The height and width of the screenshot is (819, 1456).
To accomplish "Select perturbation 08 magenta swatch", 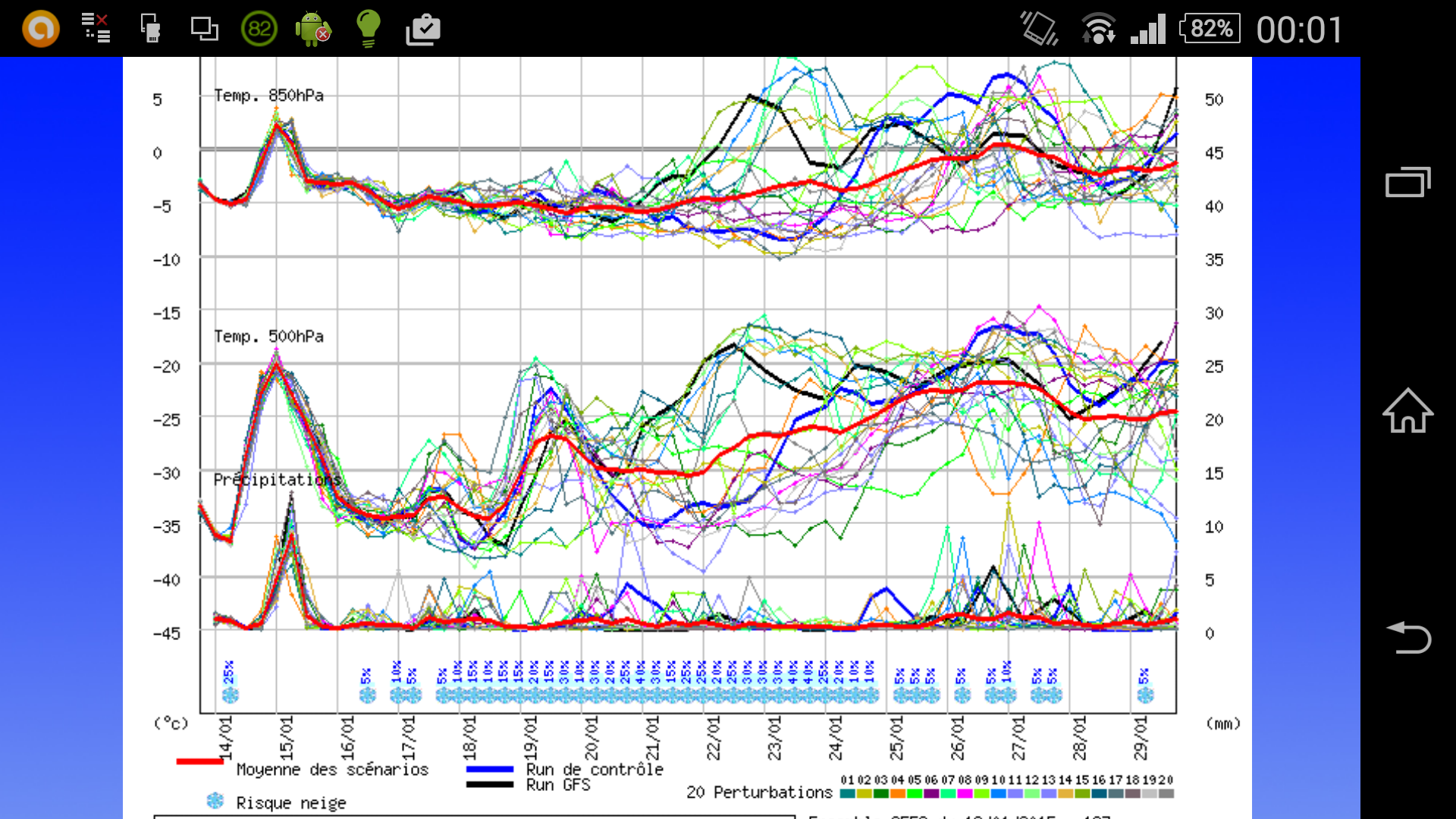I will pyautogui.click(x=965, y=793).
